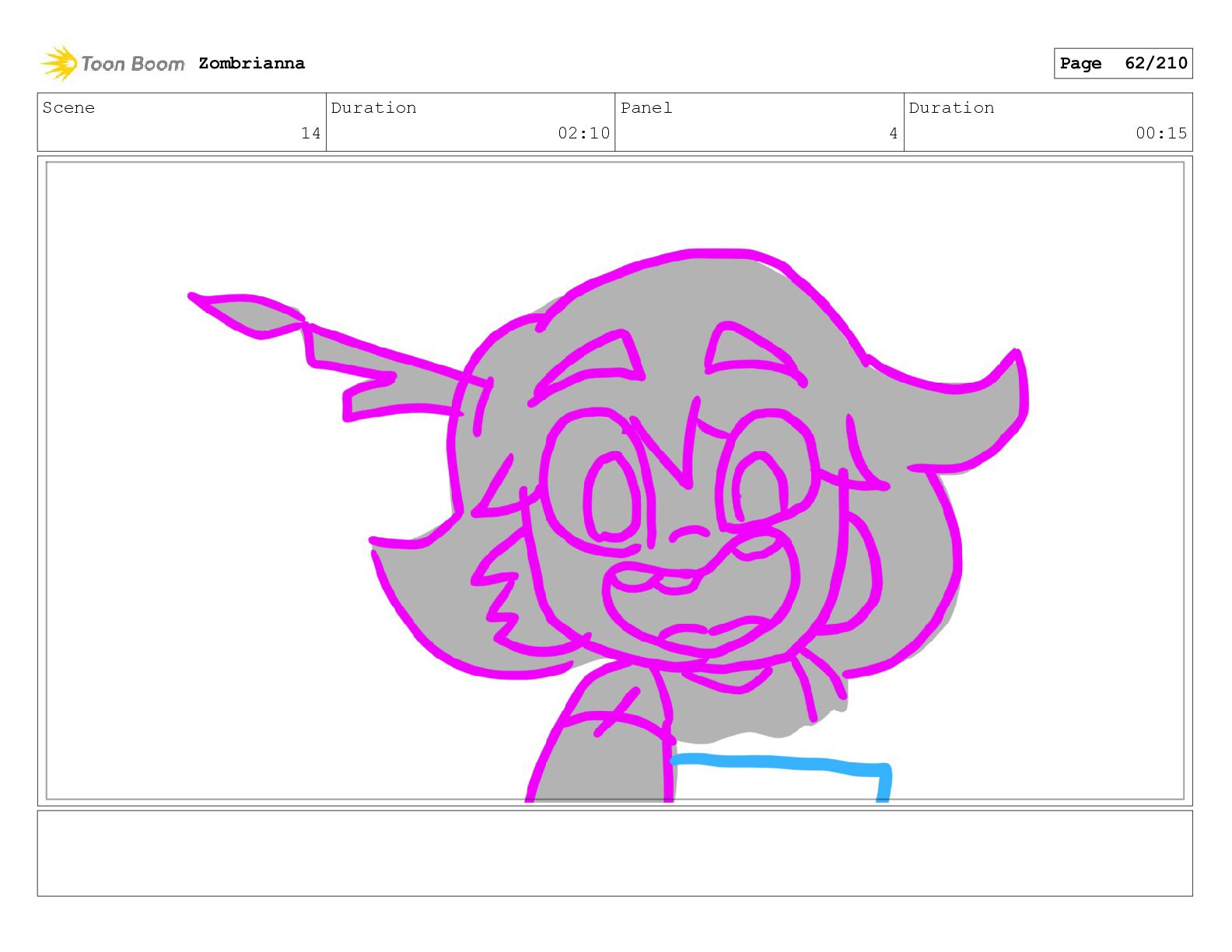Click the empty notes box below panel
1232x952 pixels.
click(x=614, y=853)
